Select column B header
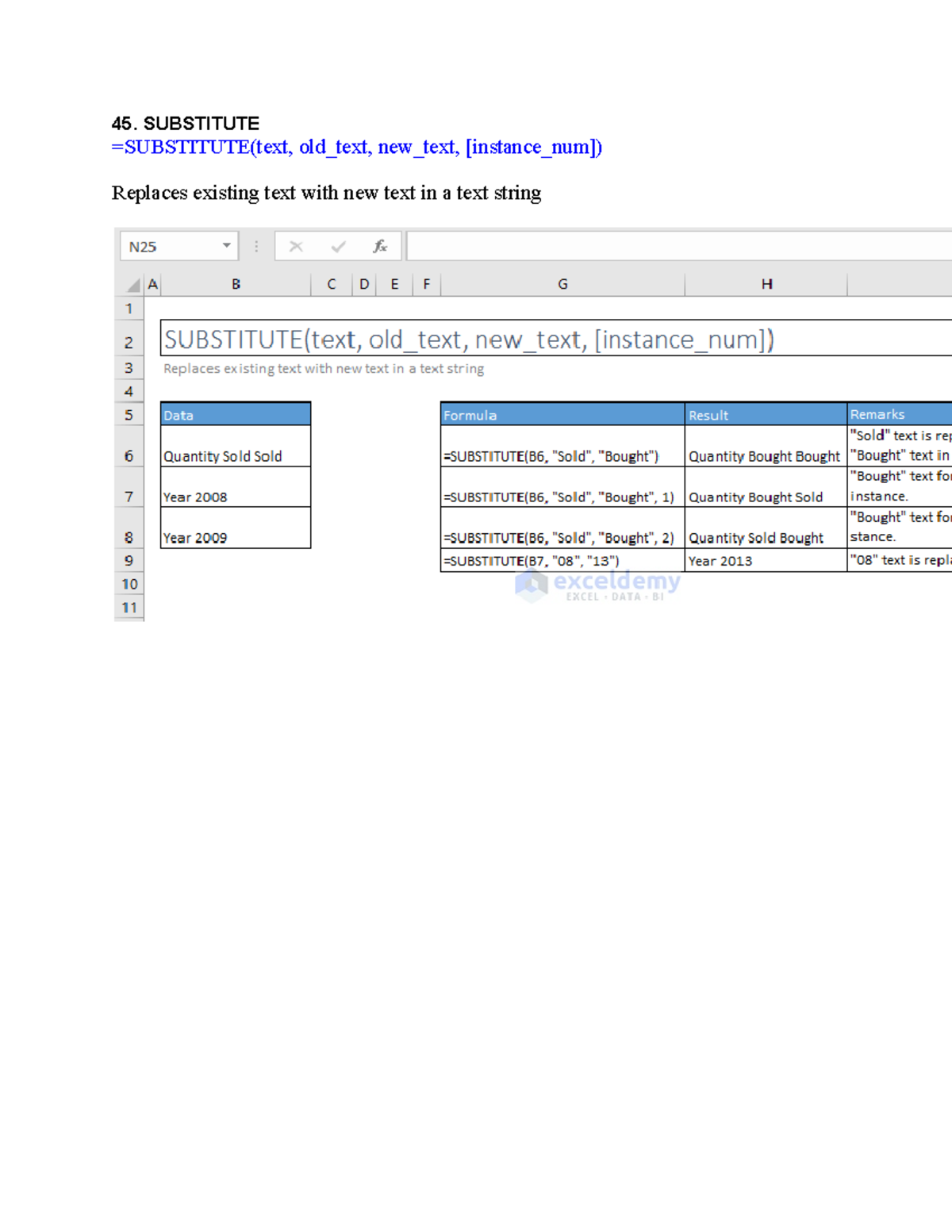 [x=236, y=285]
